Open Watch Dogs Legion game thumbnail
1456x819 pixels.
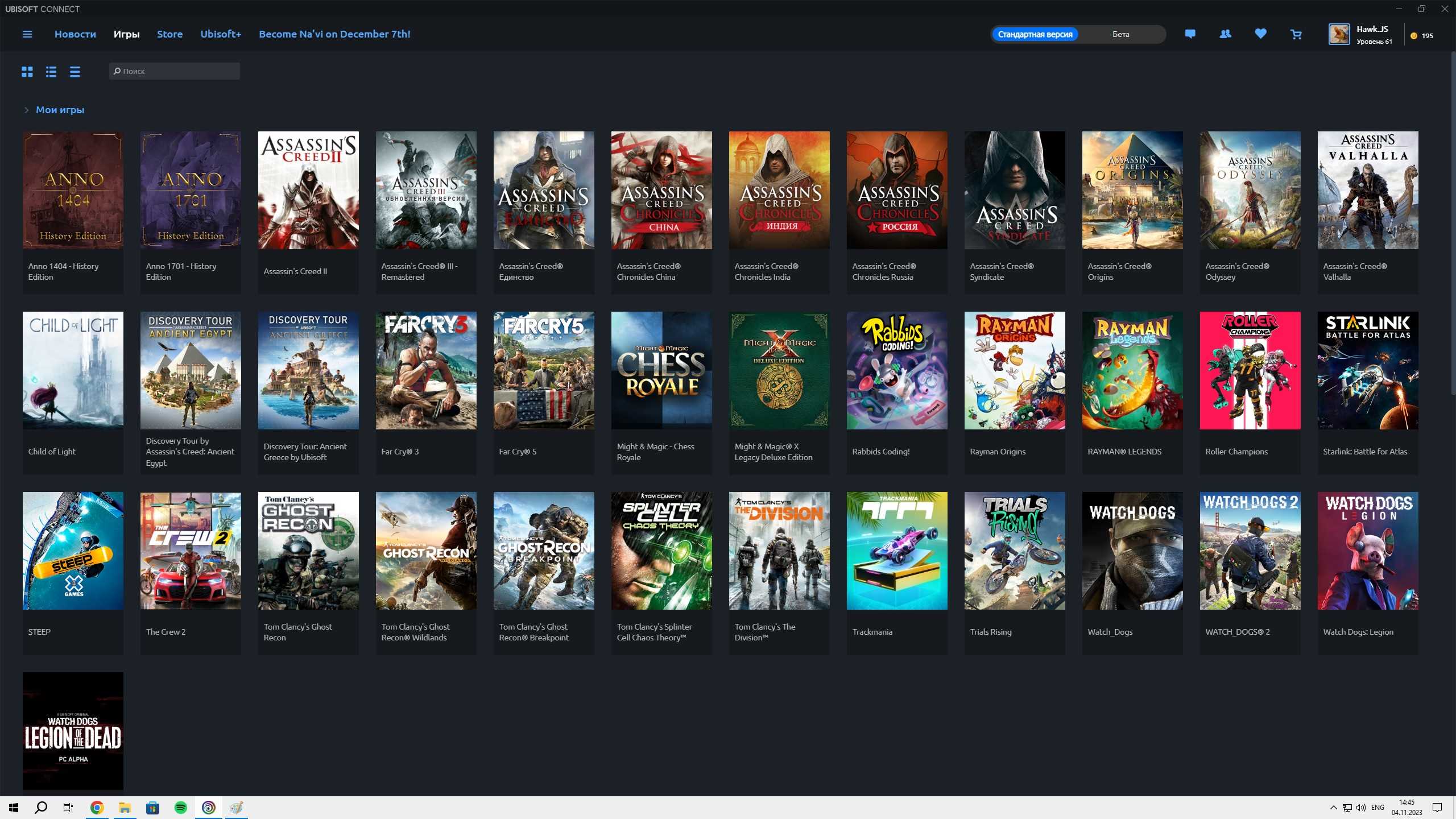click(1367, 550)
